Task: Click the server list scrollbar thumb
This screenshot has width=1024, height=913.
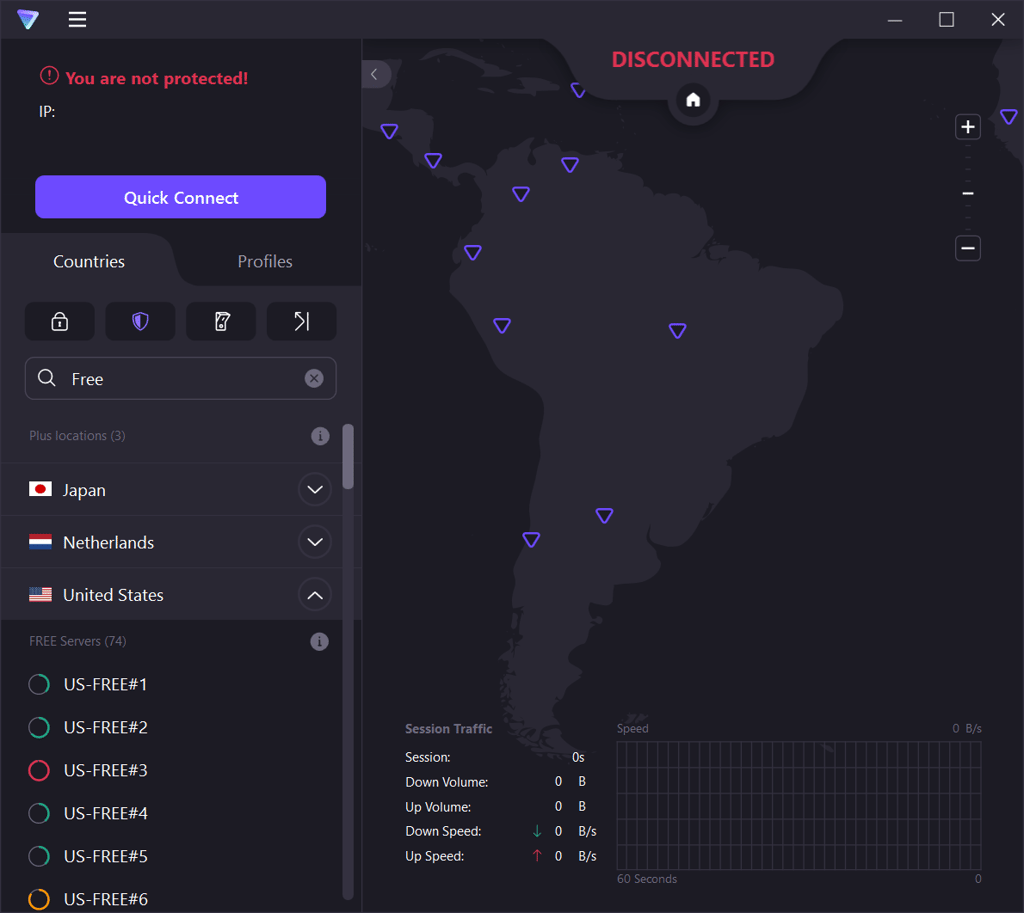Action: pyautogui.click(x=348, y=456)
